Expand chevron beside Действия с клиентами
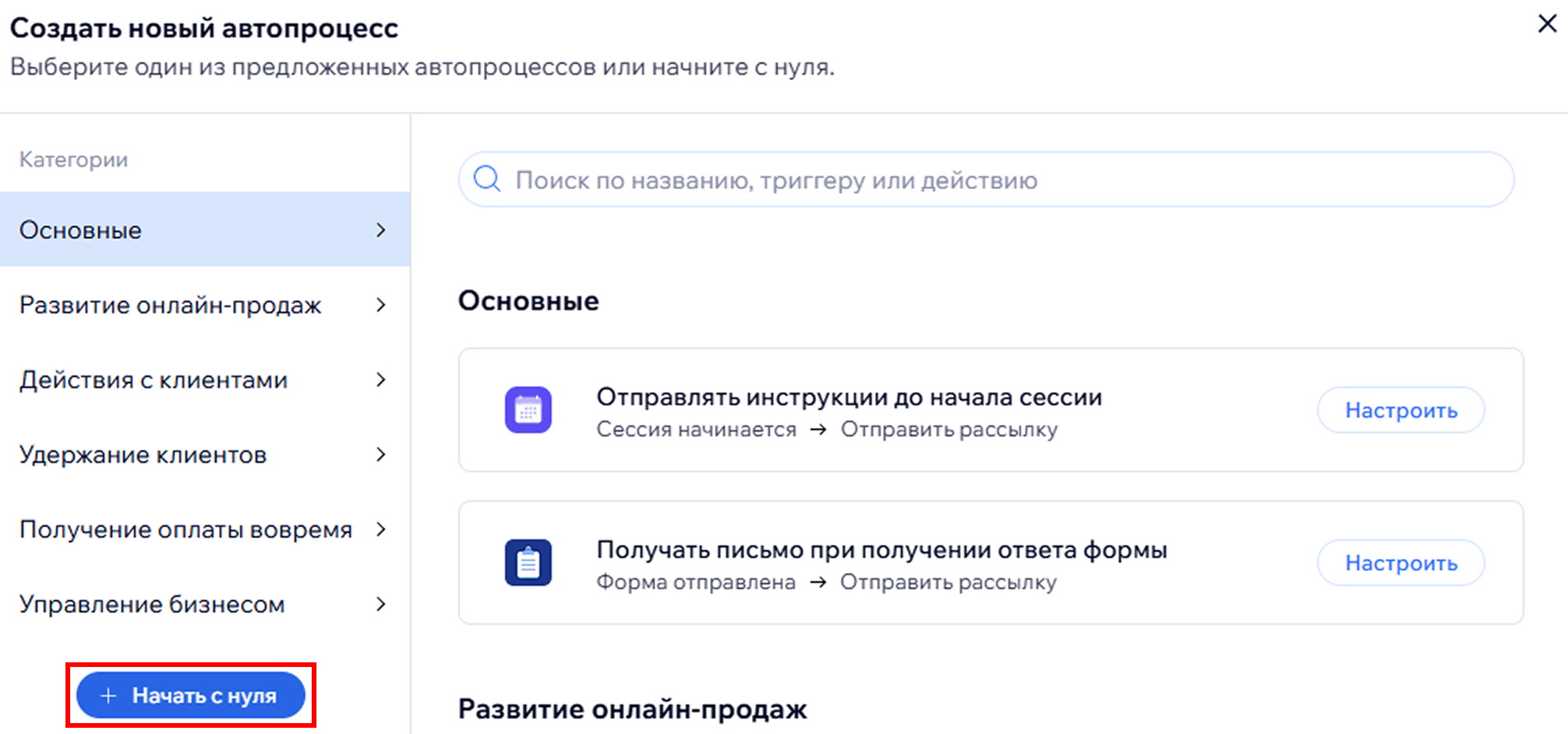The height and width of the screenshot is (734, 1568). (381, 379)
